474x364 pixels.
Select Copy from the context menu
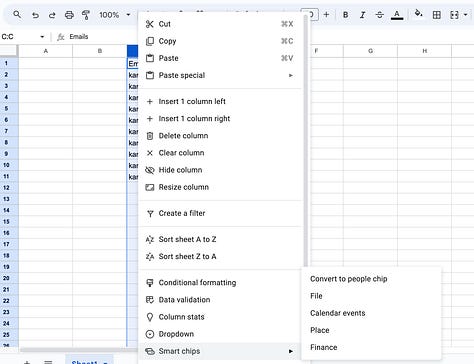tap(220, 41)
